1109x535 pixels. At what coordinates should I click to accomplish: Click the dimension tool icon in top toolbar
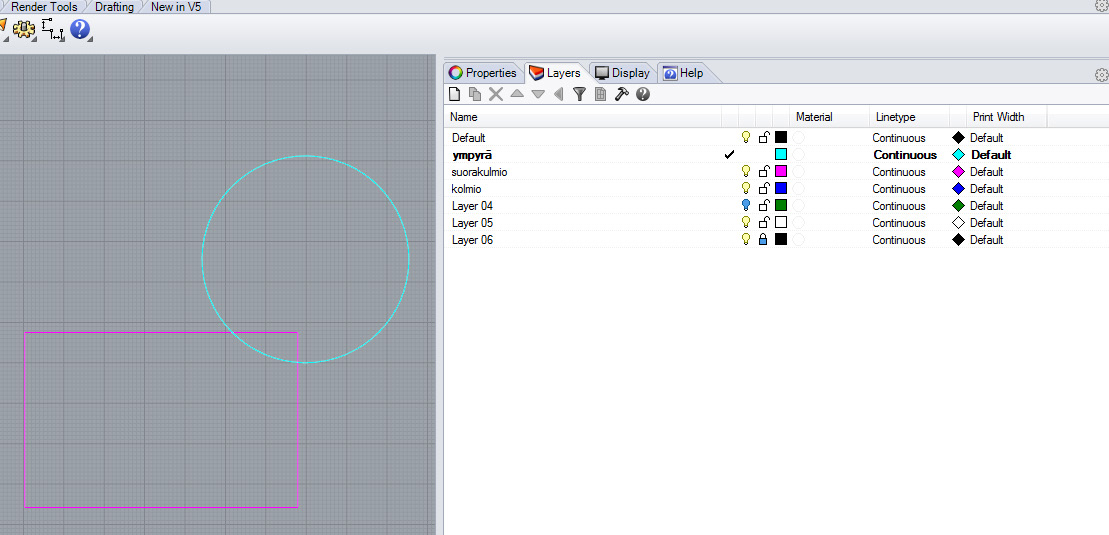(x=52, y=29)
